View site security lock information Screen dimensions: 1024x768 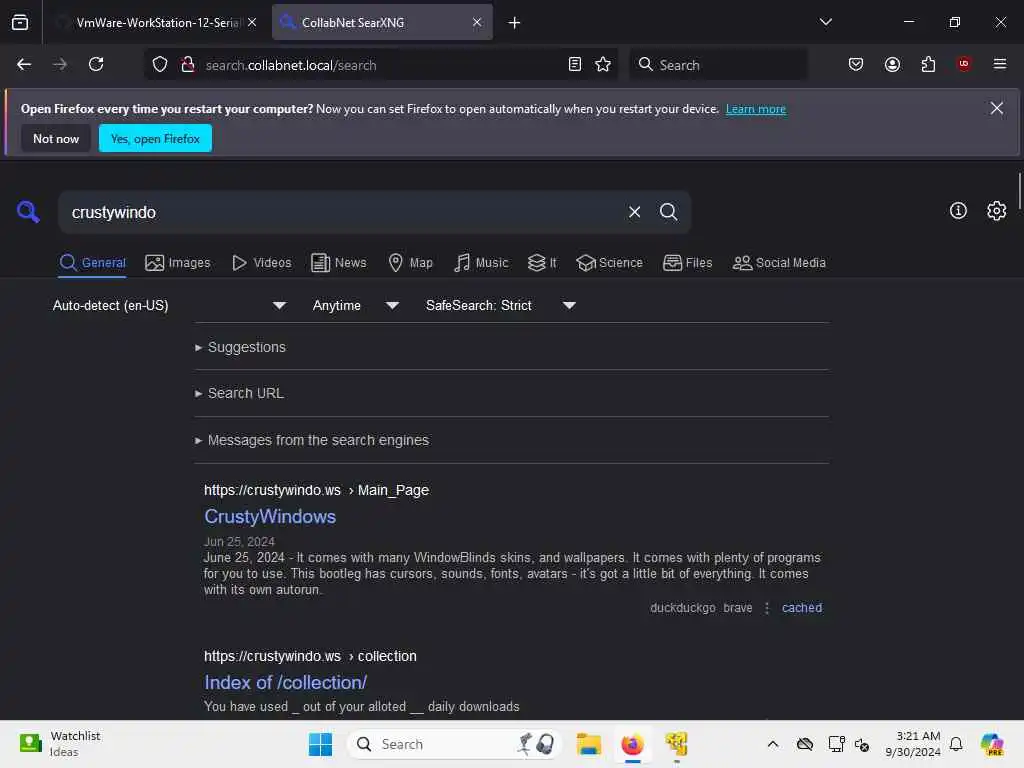pos(188,64)
